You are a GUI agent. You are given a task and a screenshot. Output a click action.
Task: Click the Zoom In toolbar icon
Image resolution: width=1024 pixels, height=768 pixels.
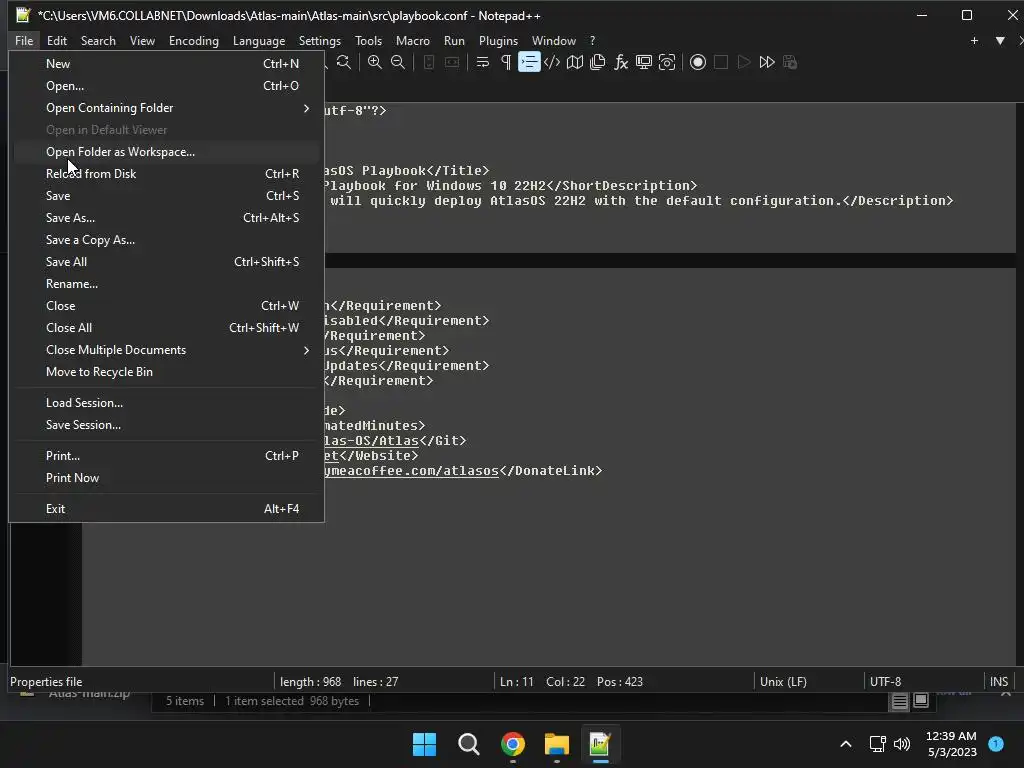pyautogui.click(x=375, y=62)
